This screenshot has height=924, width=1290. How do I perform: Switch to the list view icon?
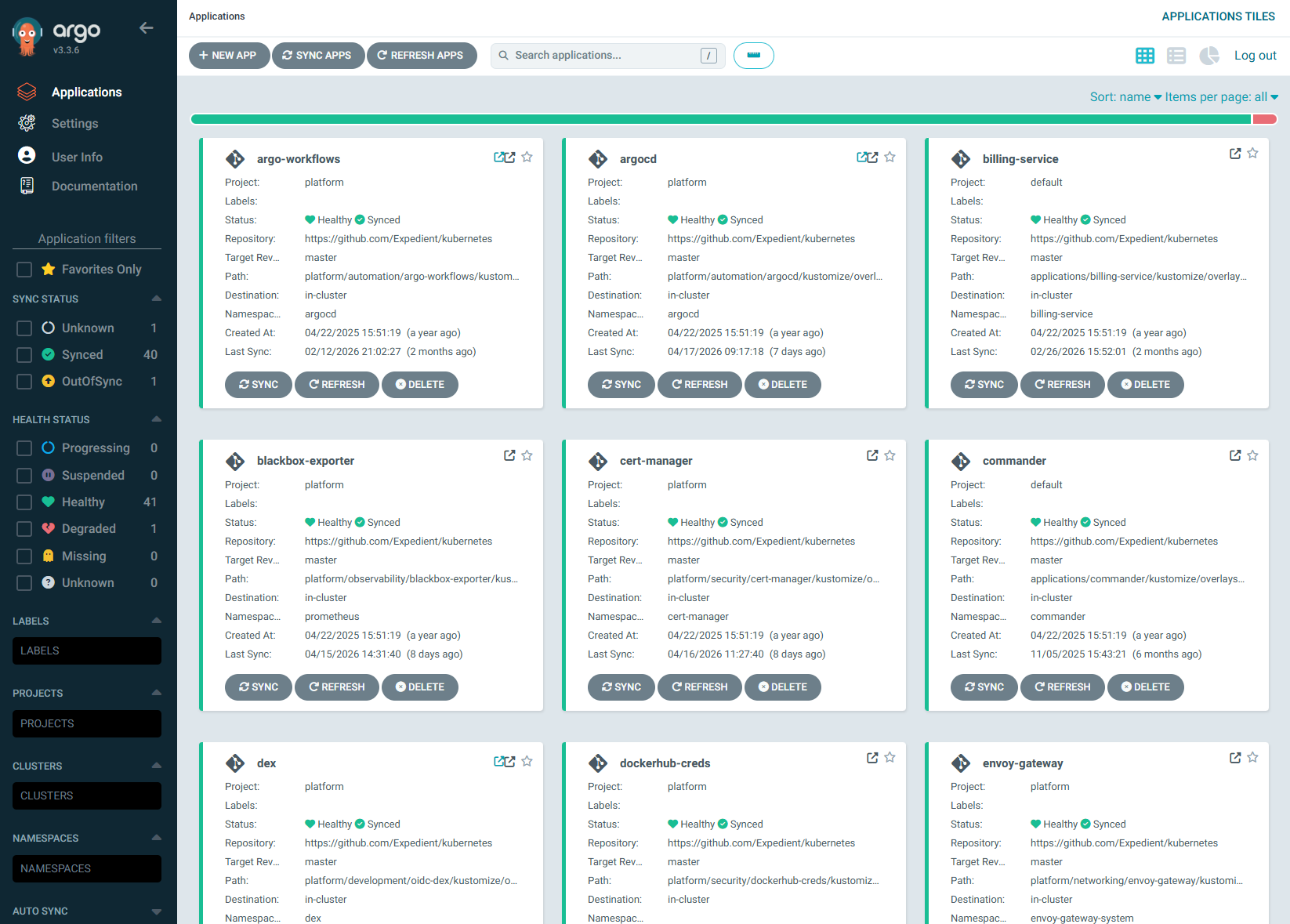1176,56
